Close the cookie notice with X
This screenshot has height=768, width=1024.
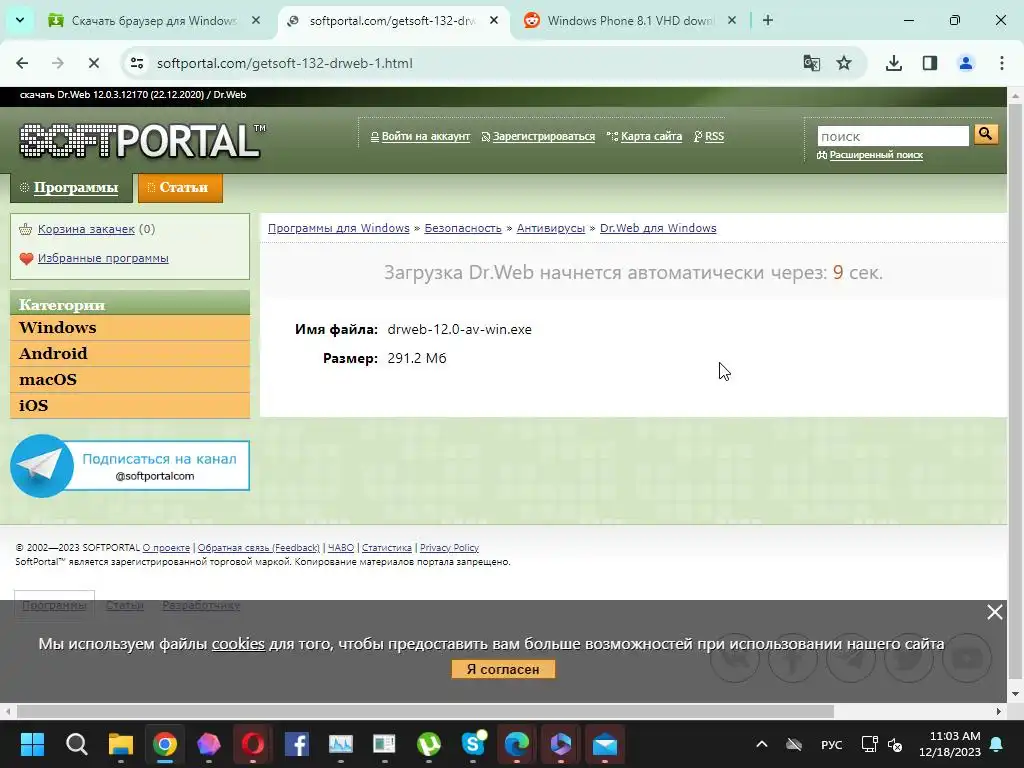coord(995,613)
